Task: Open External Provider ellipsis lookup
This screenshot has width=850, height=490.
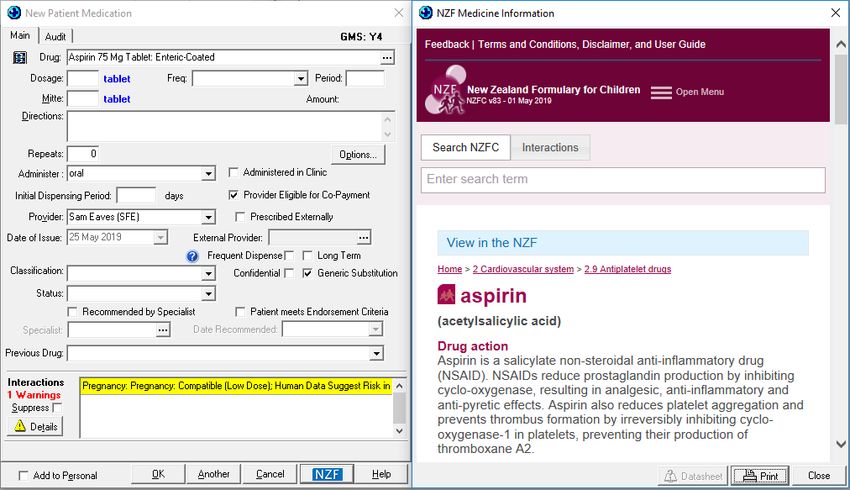Action: pos(364,237)
